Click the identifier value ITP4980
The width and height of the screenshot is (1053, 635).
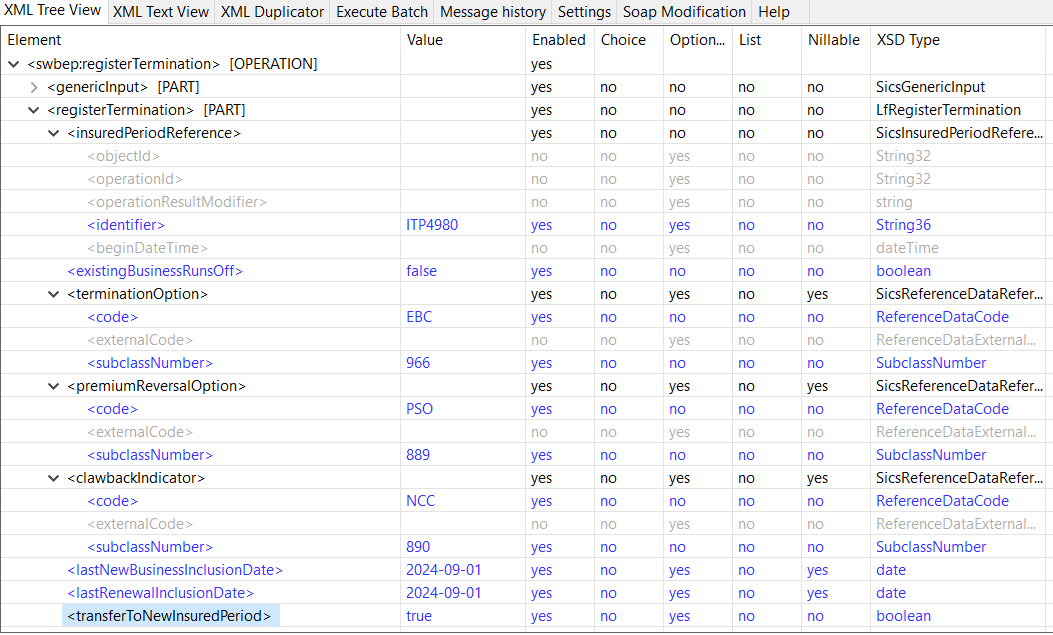click(x=432, y=225)
